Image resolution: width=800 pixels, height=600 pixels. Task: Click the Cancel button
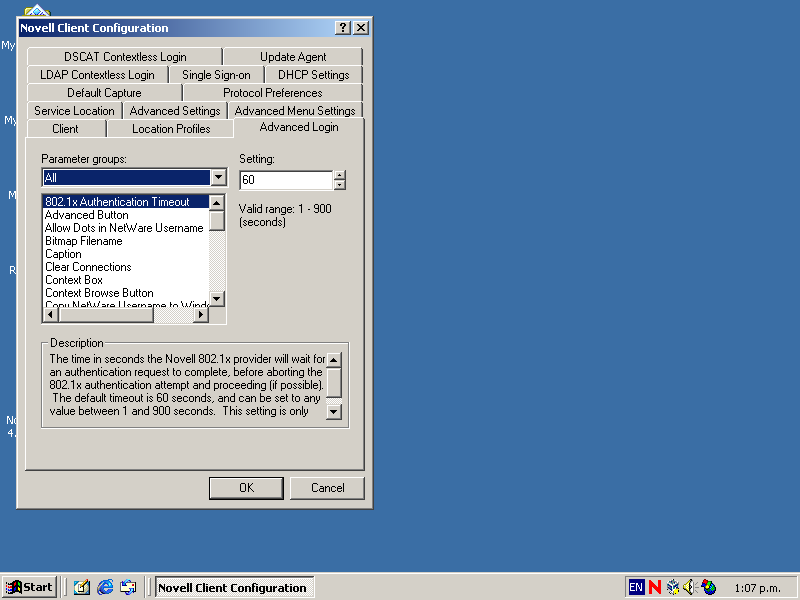[x=328, y=488]
